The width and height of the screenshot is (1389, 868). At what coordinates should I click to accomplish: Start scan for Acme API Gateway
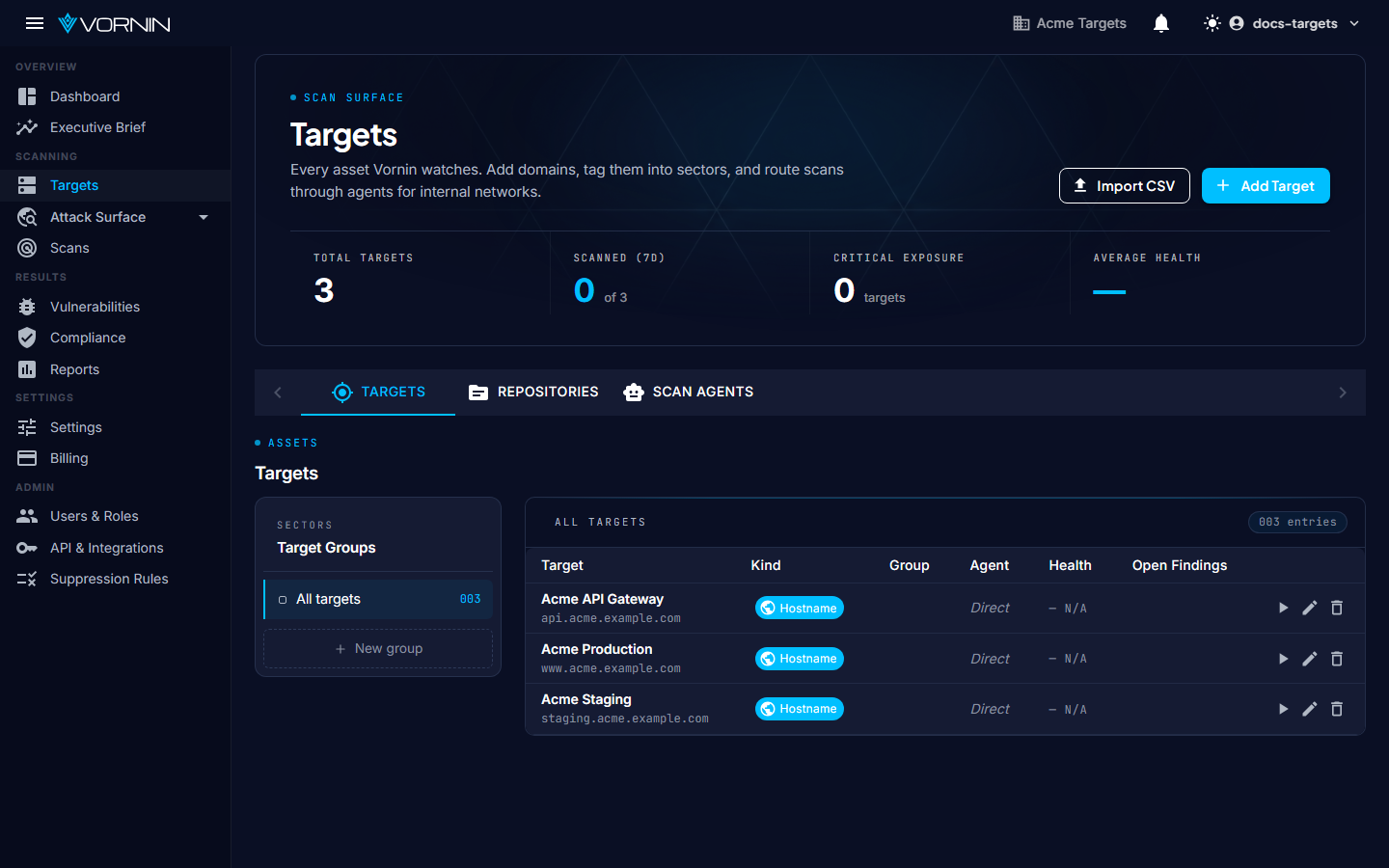pos(1283,608)
